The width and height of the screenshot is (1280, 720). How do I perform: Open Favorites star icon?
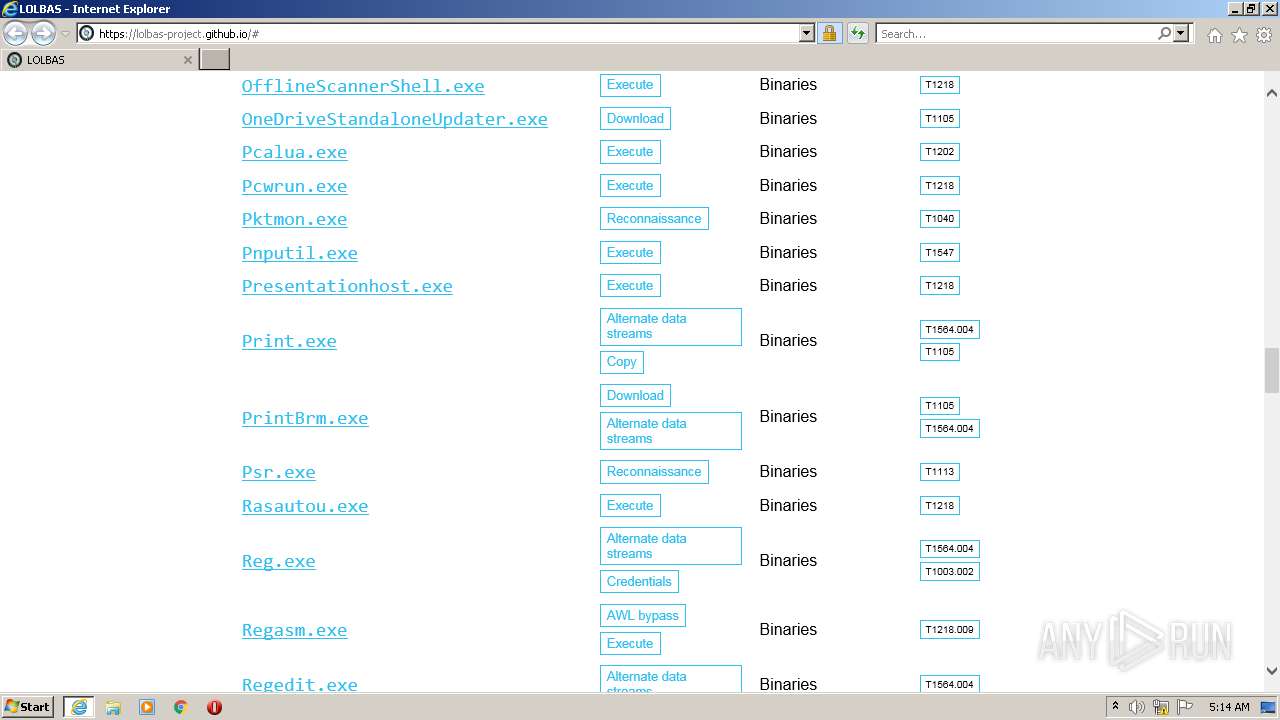(1239, 35)
